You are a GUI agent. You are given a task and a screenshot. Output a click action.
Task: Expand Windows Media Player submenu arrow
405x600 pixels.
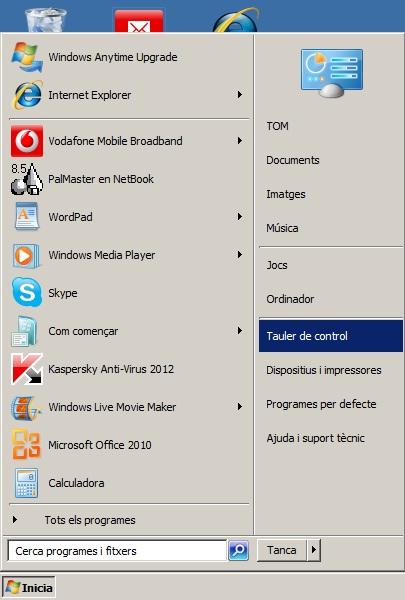tap(240, 254)
